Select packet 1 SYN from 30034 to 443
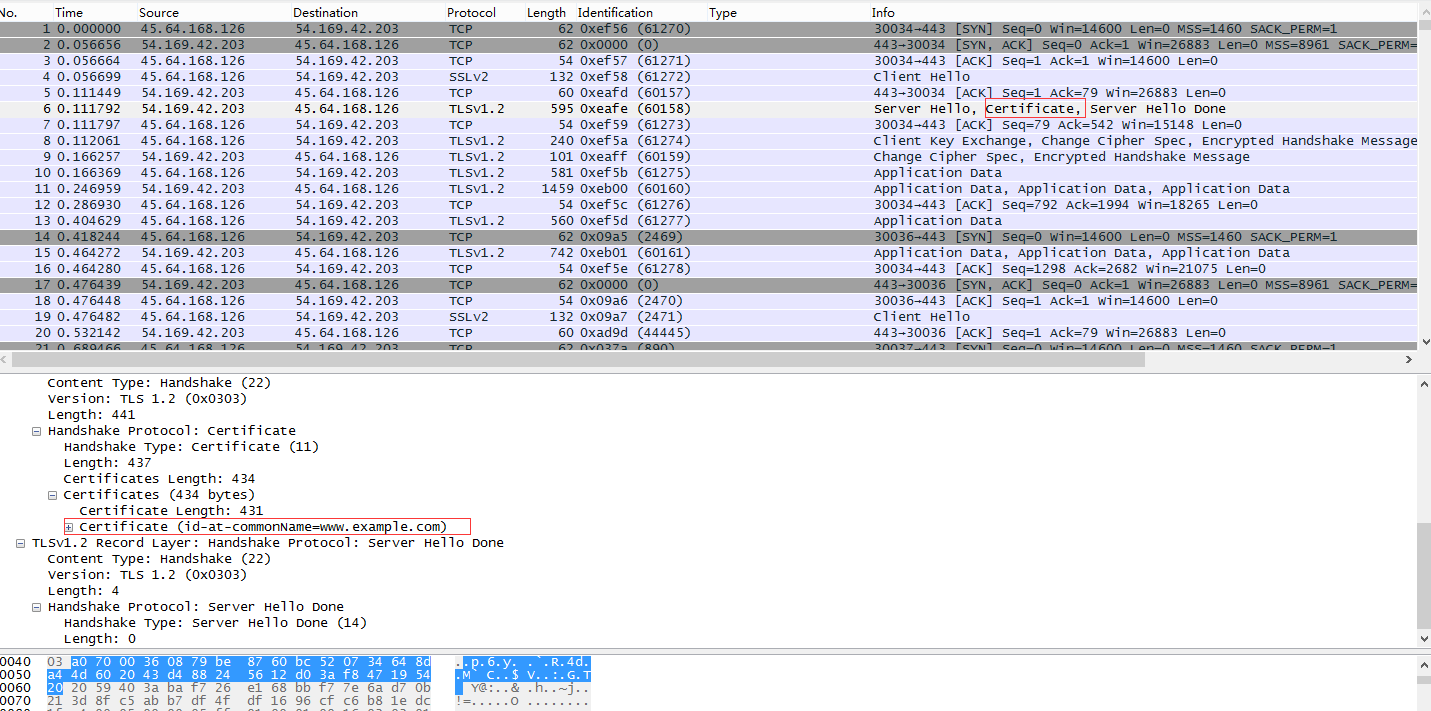 point(708,29)
